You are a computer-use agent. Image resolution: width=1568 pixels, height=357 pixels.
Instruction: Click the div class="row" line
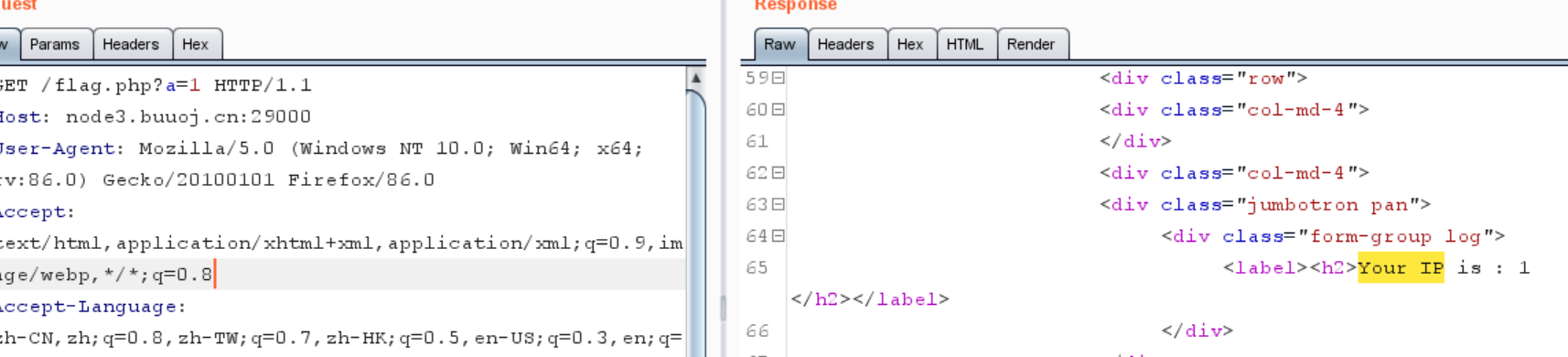point(1203,79)
